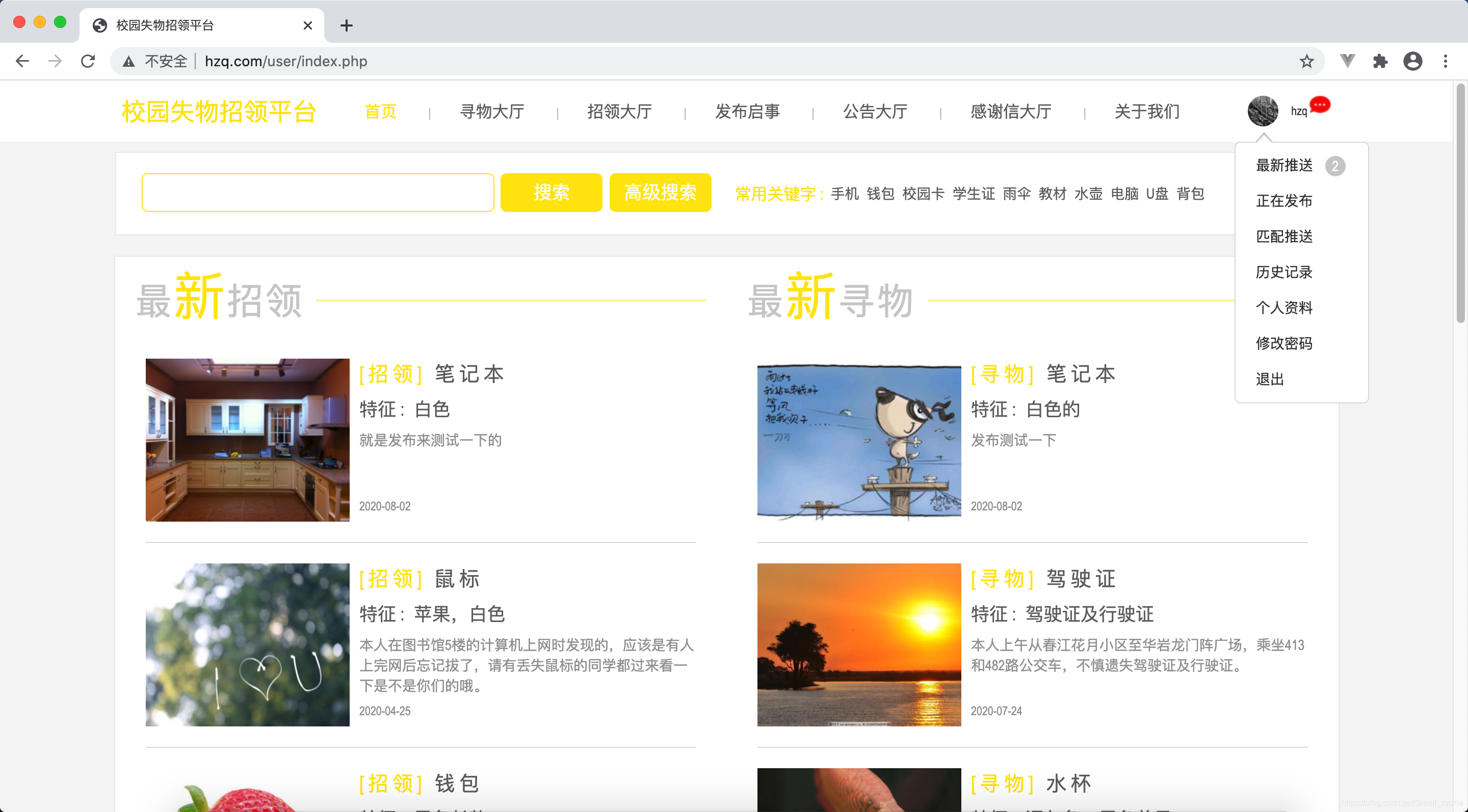Switch to the 寻物大厅 section
1468x812 pixels.
(493, 112)
